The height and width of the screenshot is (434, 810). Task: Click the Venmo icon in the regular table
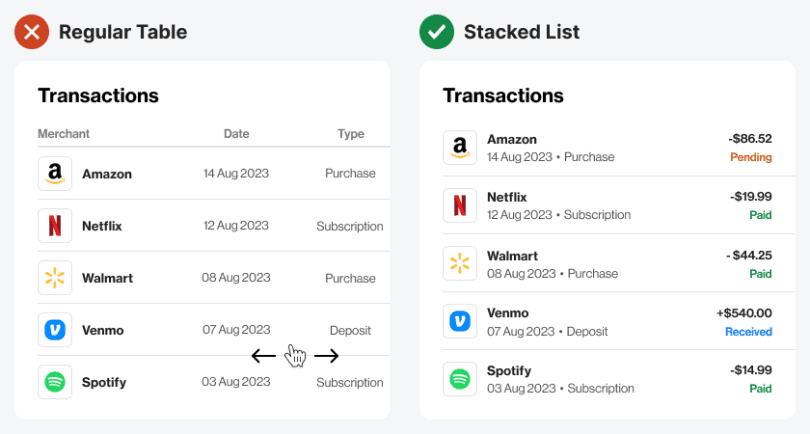pyautogui.click(x=55, y=330)
